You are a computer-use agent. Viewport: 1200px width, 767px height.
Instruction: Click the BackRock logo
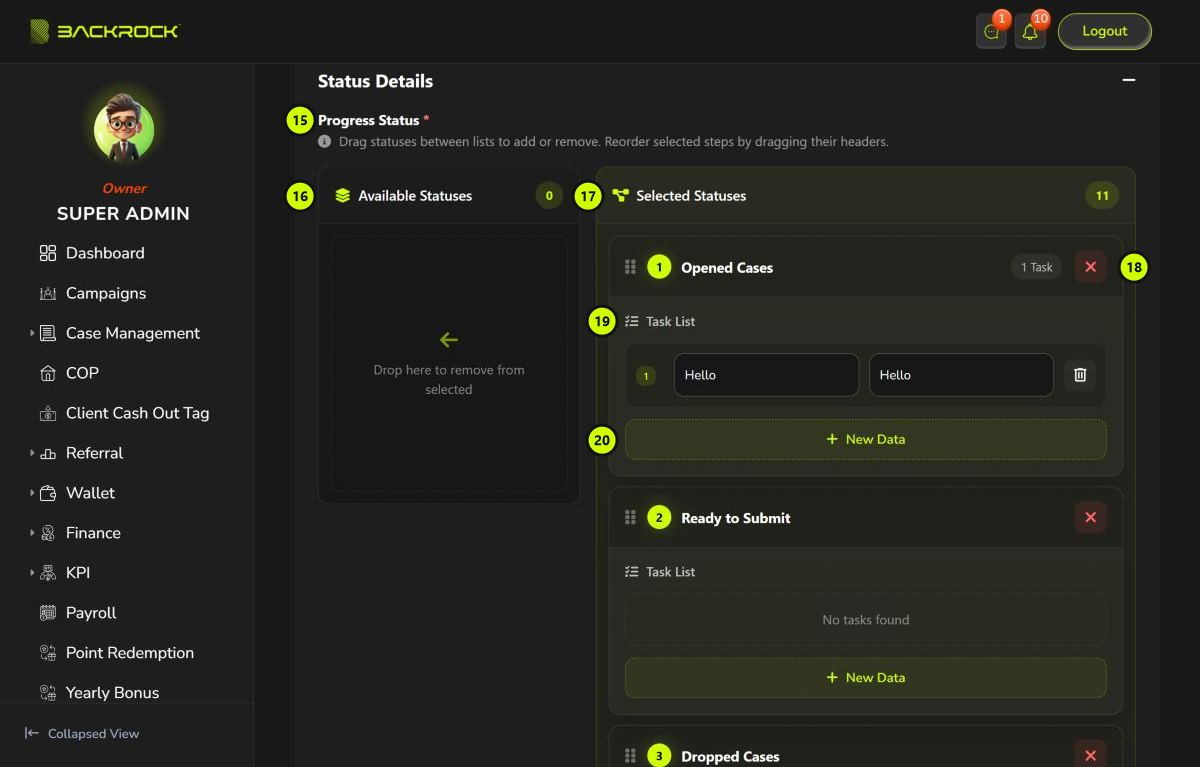click(x=104, y=31)
